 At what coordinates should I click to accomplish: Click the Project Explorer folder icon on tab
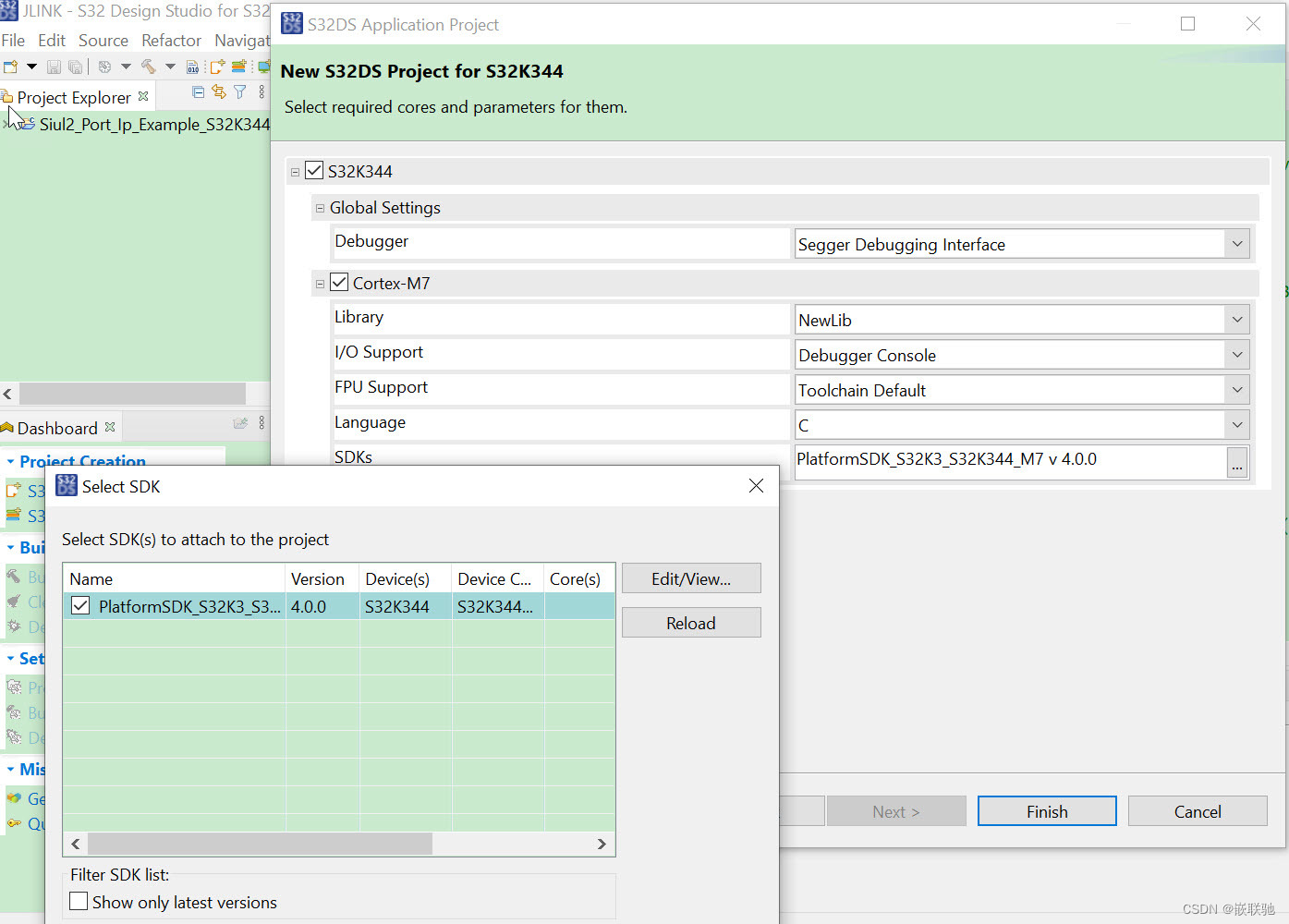(x=7, y=97)
